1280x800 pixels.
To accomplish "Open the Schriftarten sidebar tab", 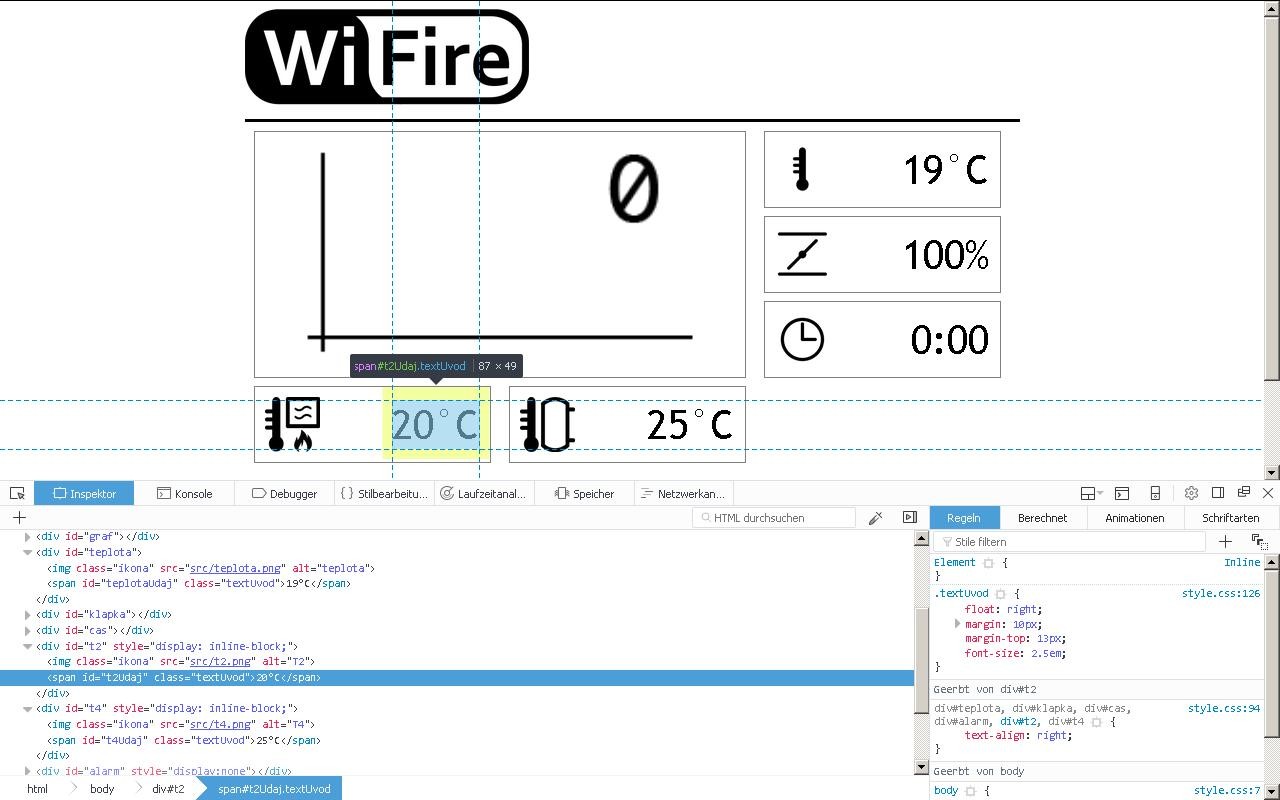I will point(1230,517).
